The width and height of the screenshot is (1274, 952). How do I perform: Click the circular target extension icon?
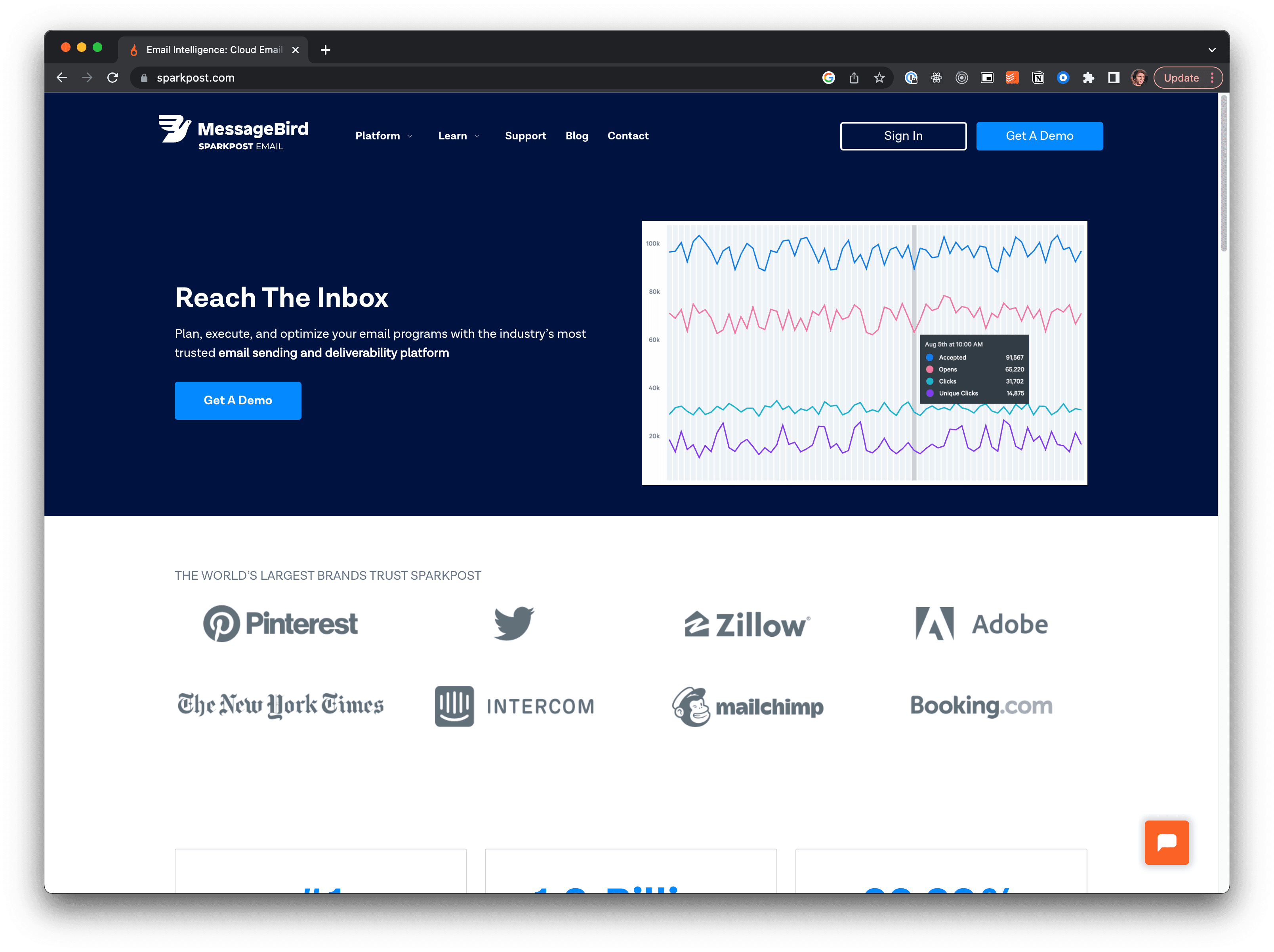(x=962, y=78)
